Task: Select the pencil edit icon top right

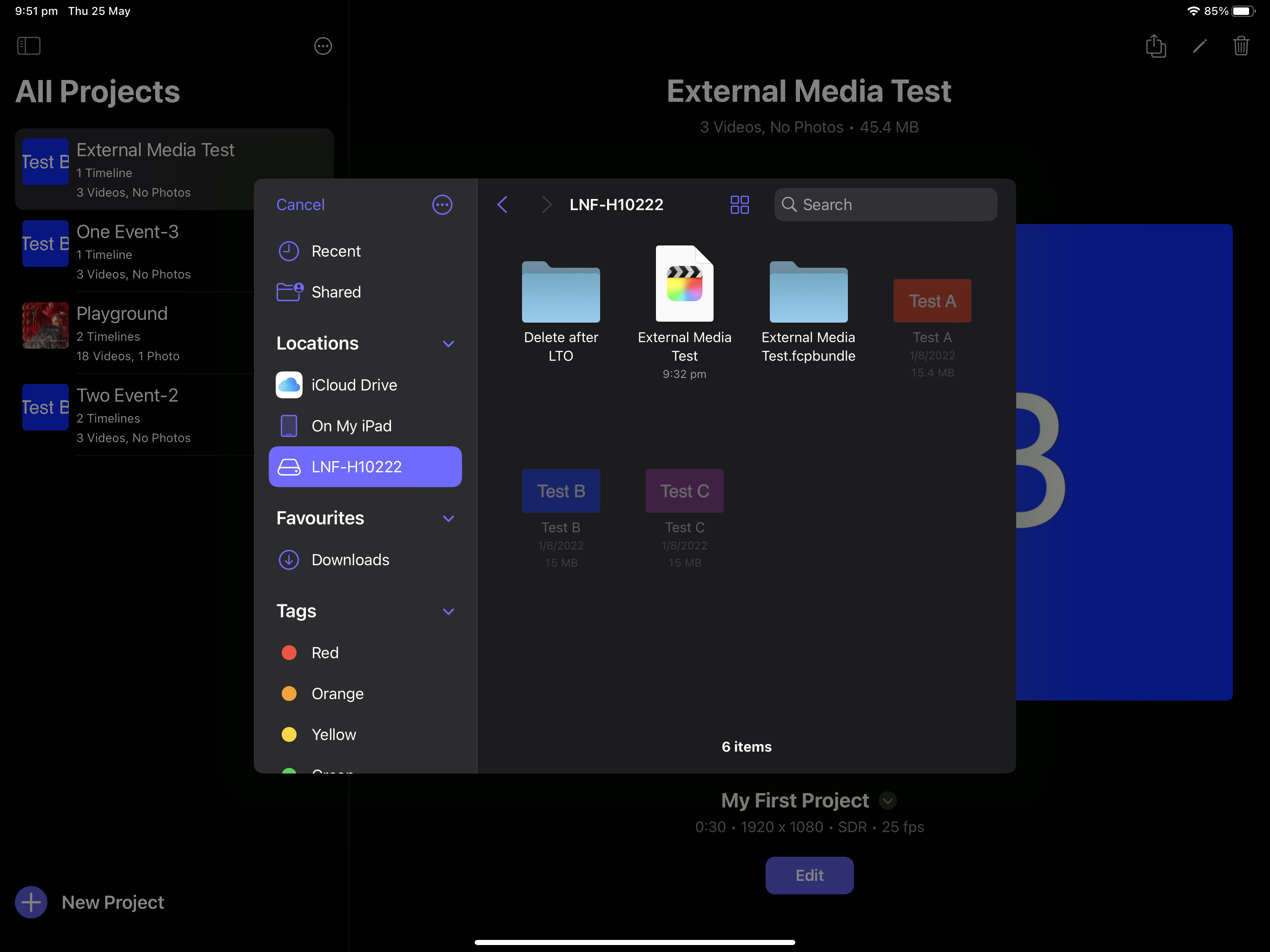Action: click(x=1199, y=46)
